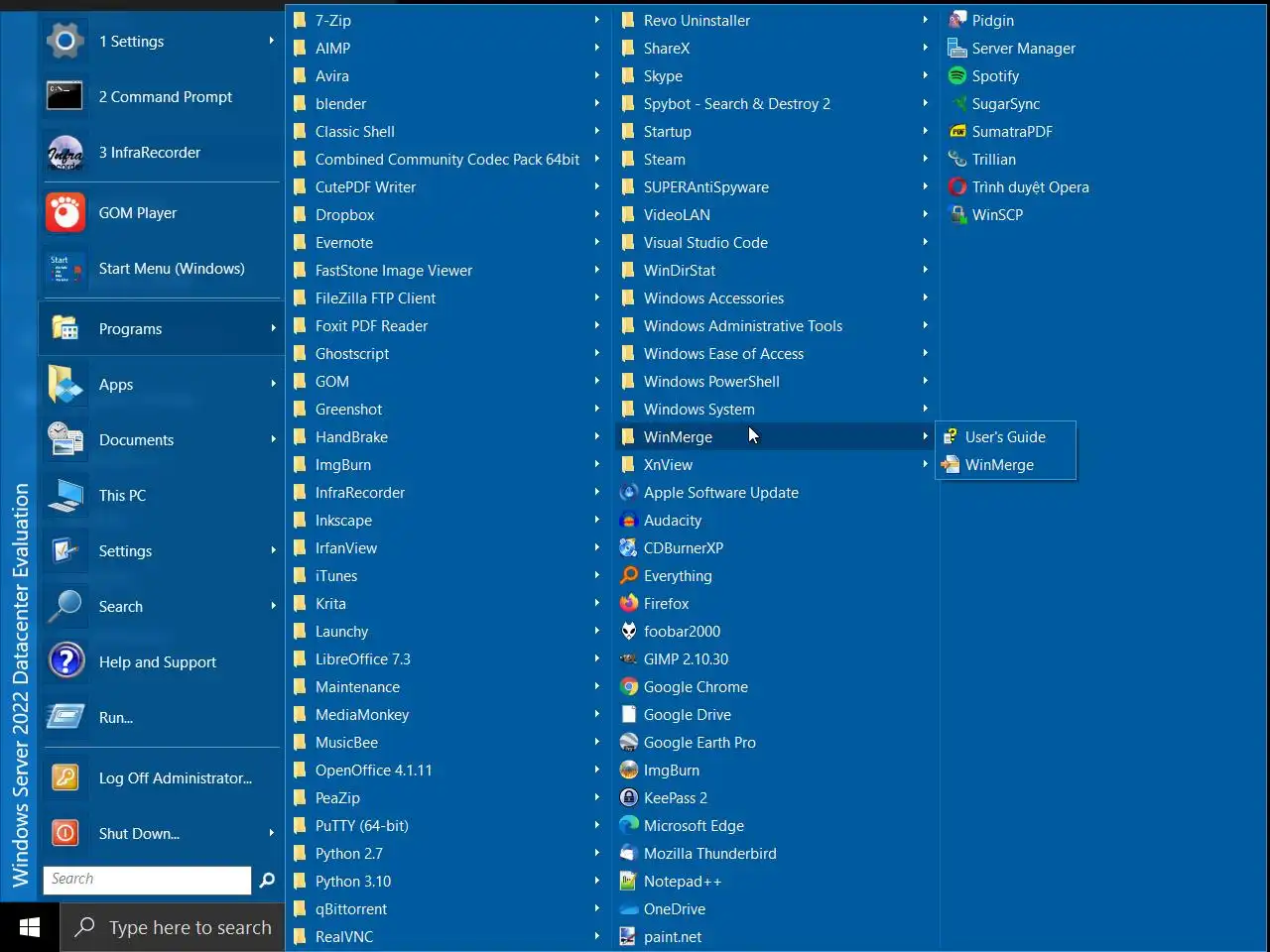
Task: Open the Windows Administrative Tools folder
Action: (776, 325)
